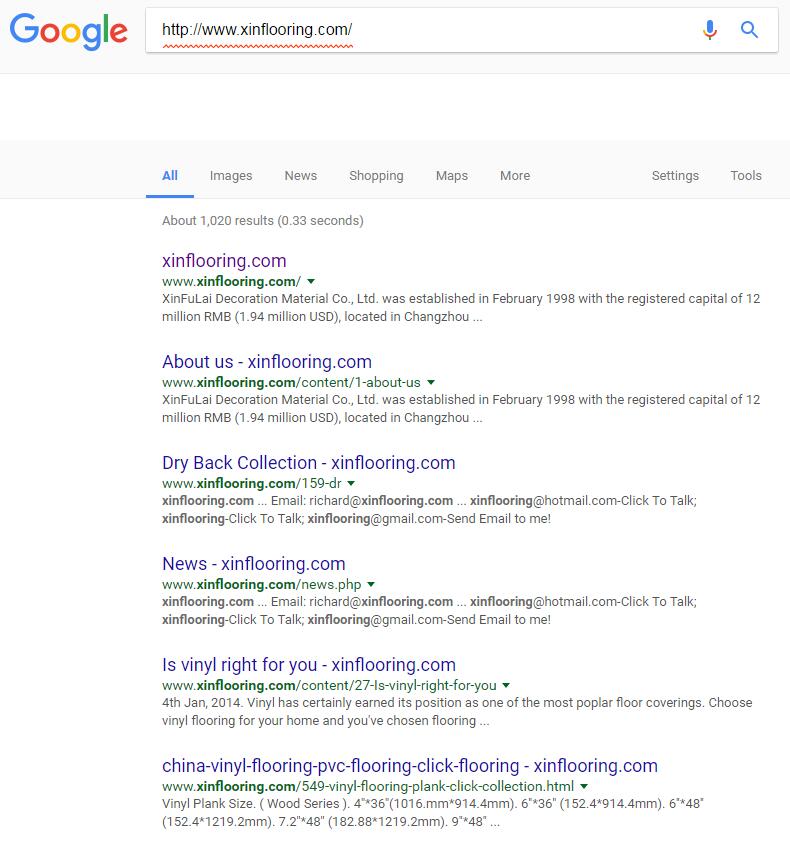Open the first xinflooring.com result title

[x=224, y=261]
